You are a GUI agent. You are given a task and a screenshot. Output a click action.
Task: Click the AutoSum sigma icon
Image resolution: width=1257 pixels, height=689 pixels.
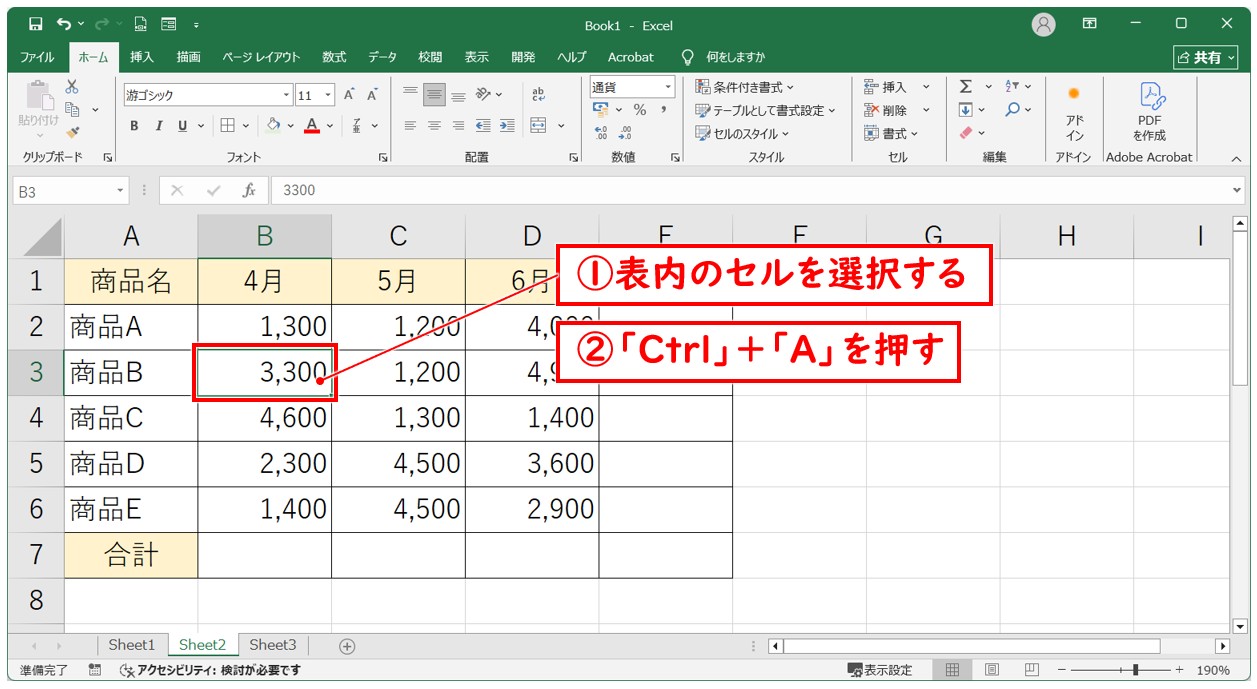click(x=965, y=87)
